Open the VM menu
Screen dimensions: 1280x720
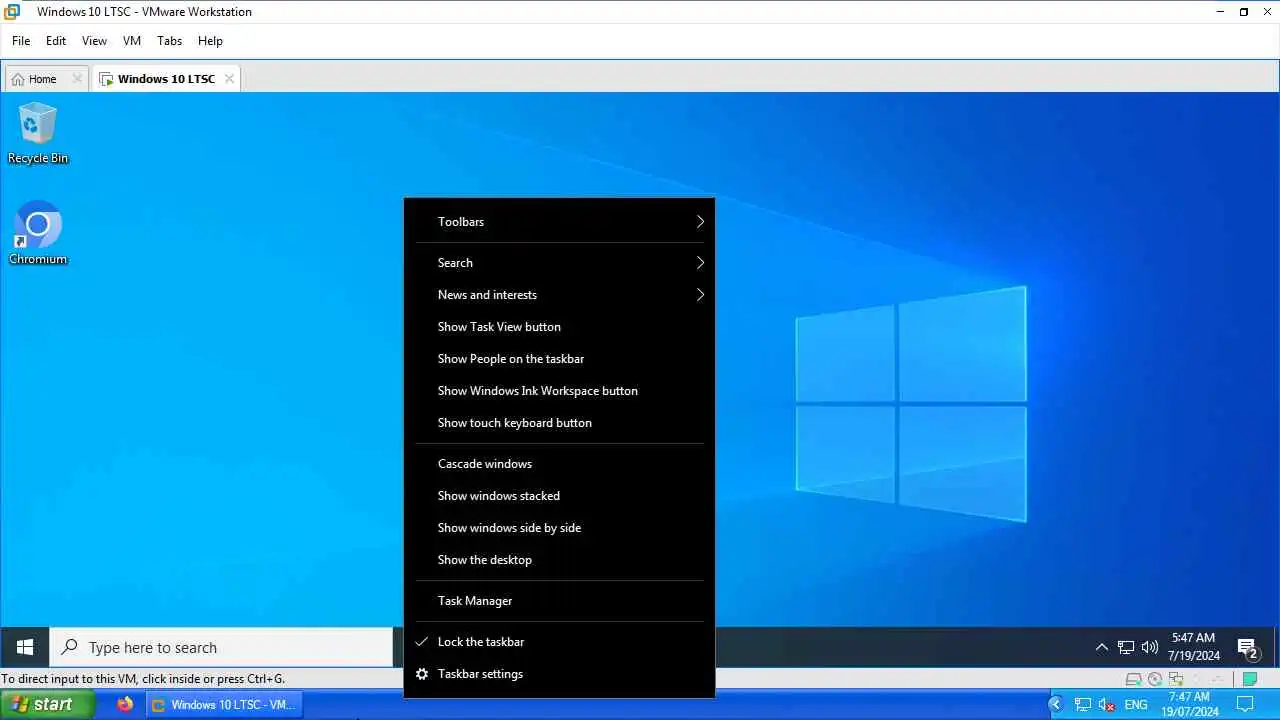pyautogui.click(x=132, y=41)
